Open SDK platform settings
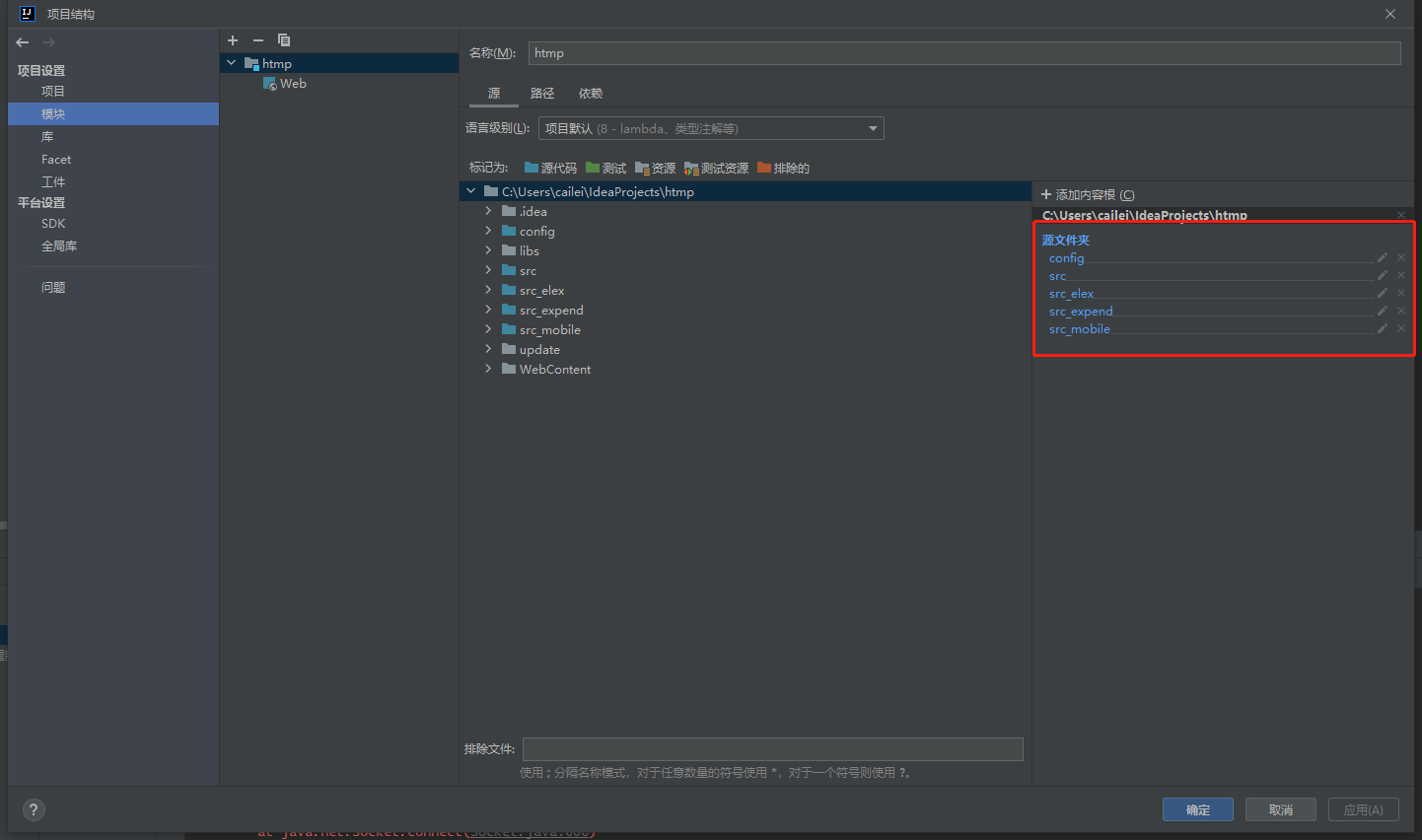The width and height of the screenshot is (1422, 840). click(x=53, y=224)
